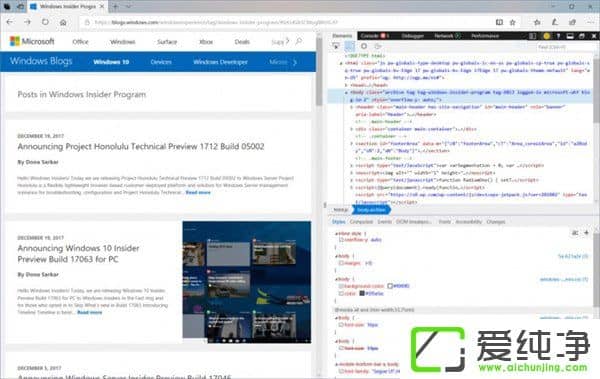The height and width of the screenshot is (379, 600).
Task: Open the tab preview chevron in tab bar
Action: (x=129, y=7)
